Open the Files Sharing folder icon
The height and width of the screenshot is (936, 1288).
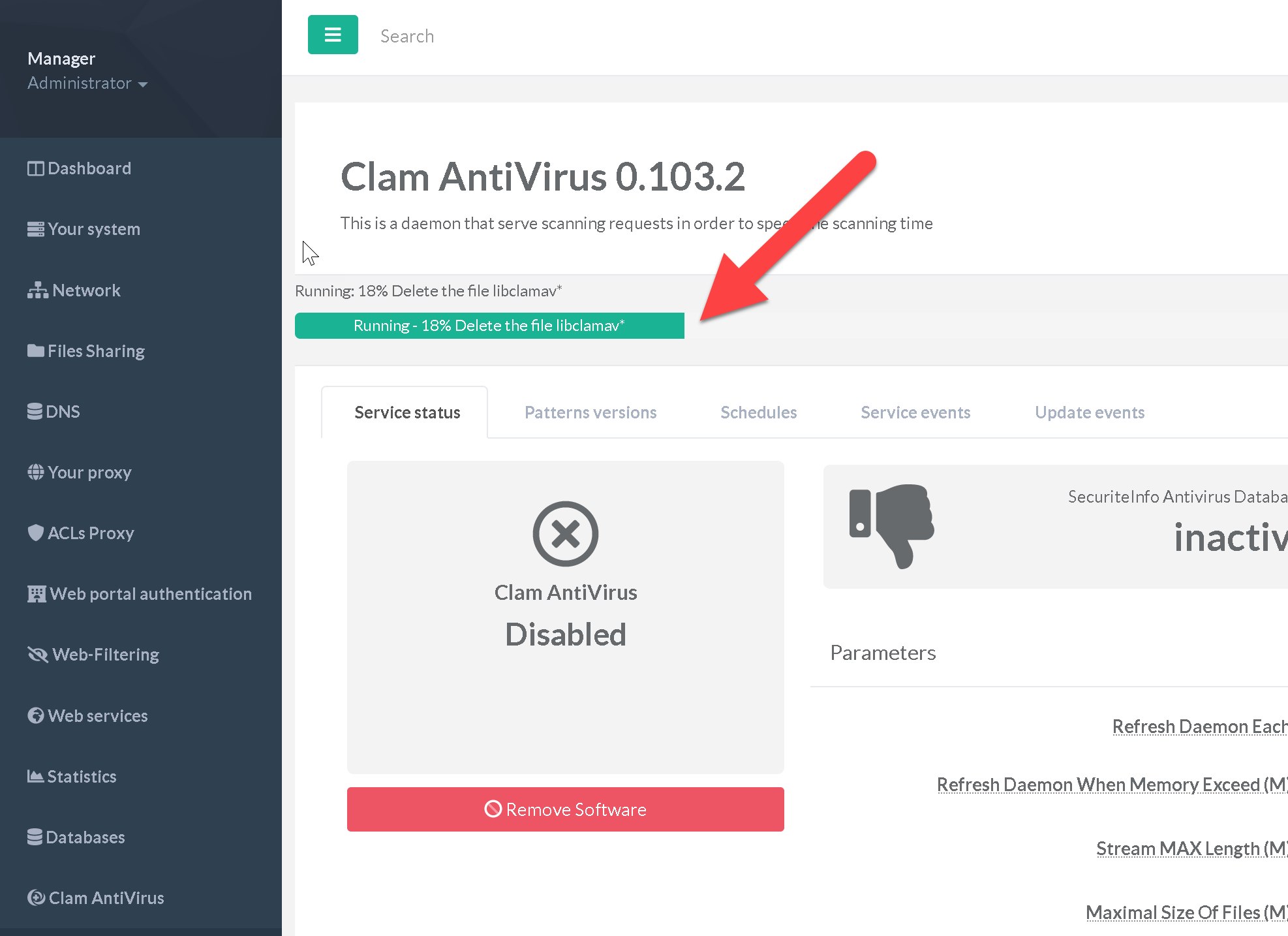(x=35, y=351)
